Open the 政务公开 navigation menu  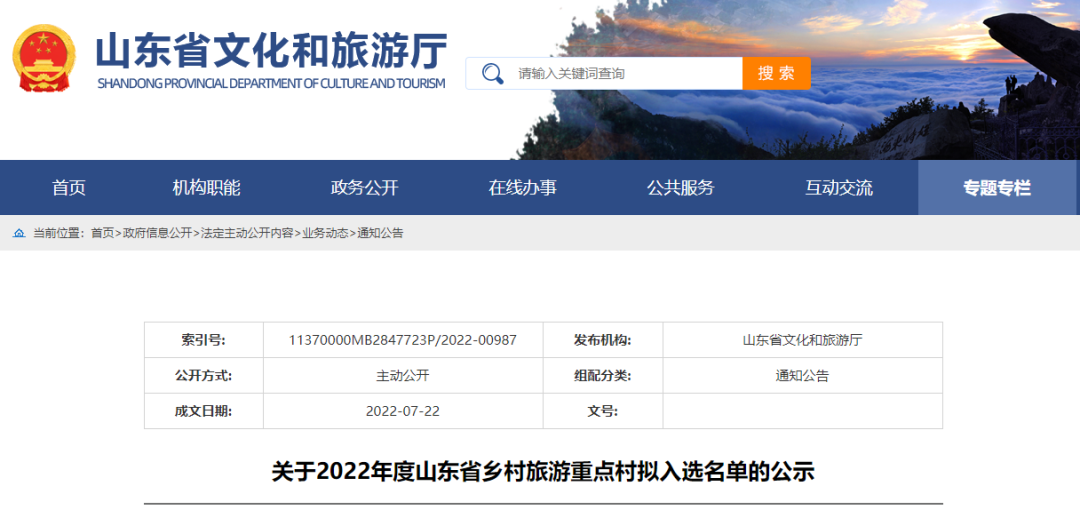coord(364,187)
